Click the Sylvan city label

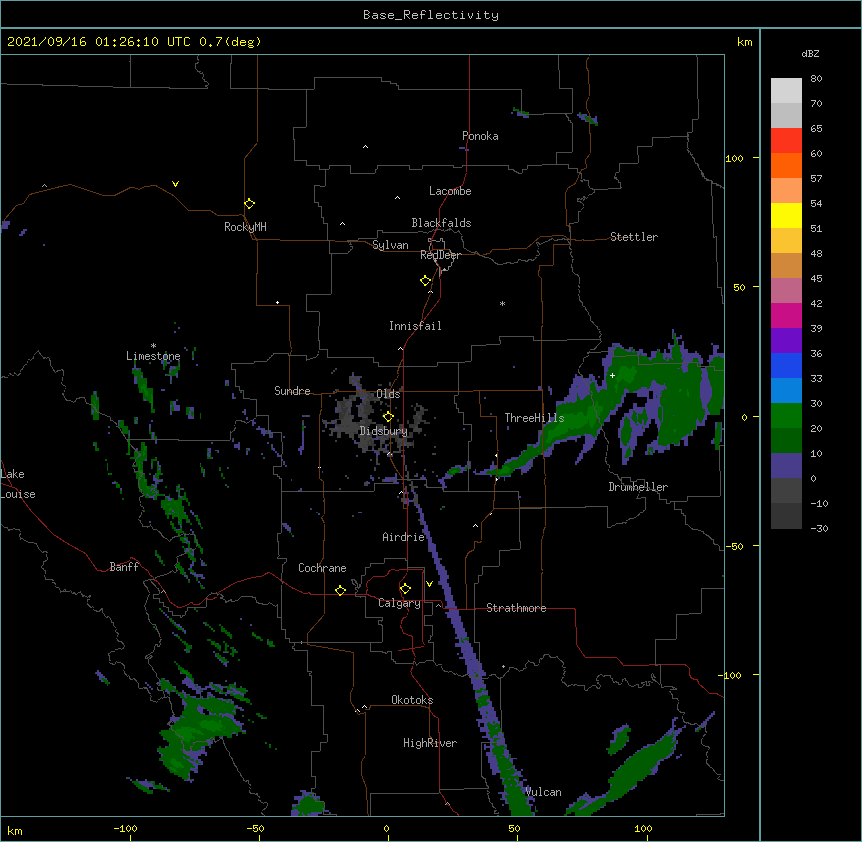point(390,245)
